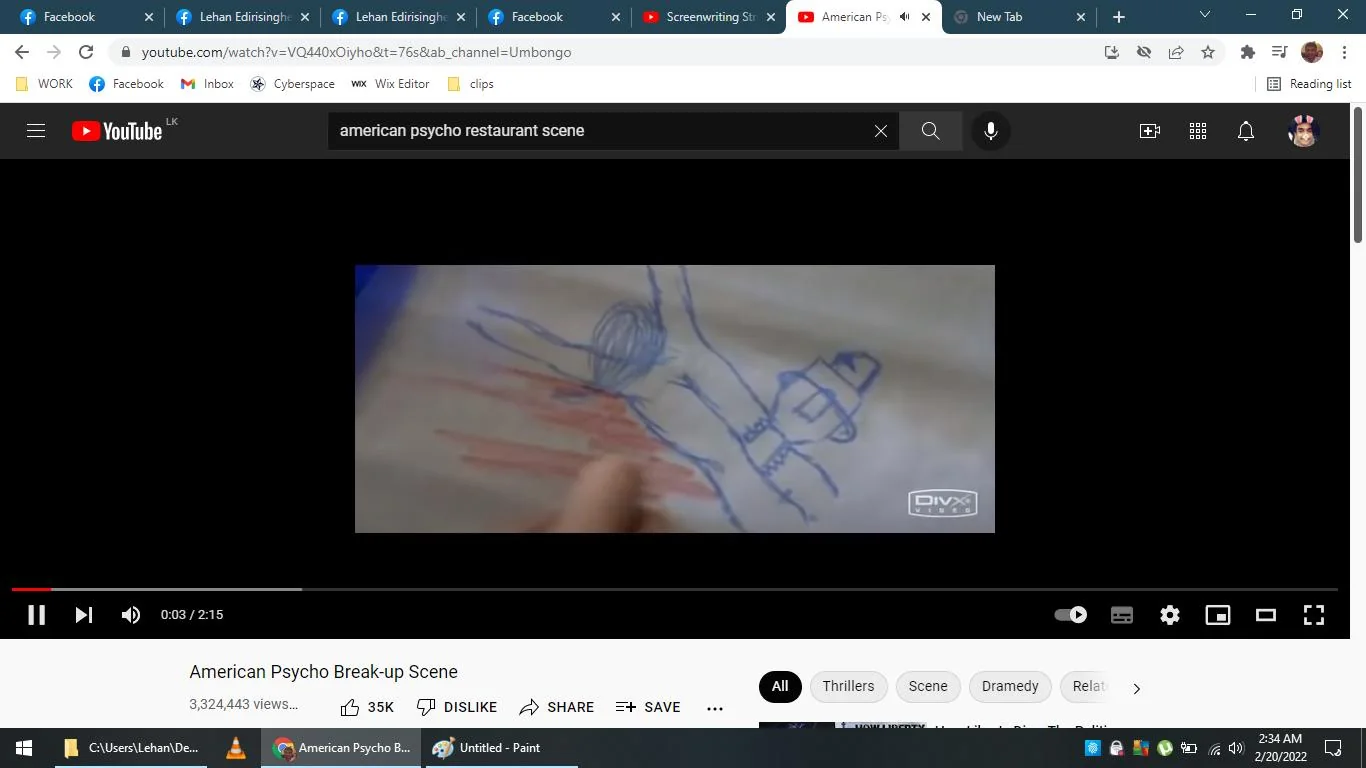
Task: Open video player settings gear
Action: [x=1170, y=615]
